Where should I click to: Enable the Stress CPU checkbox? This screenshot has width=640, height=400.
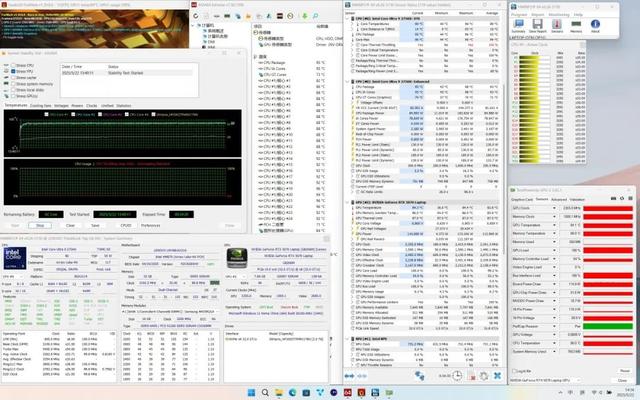pos(13,65)
